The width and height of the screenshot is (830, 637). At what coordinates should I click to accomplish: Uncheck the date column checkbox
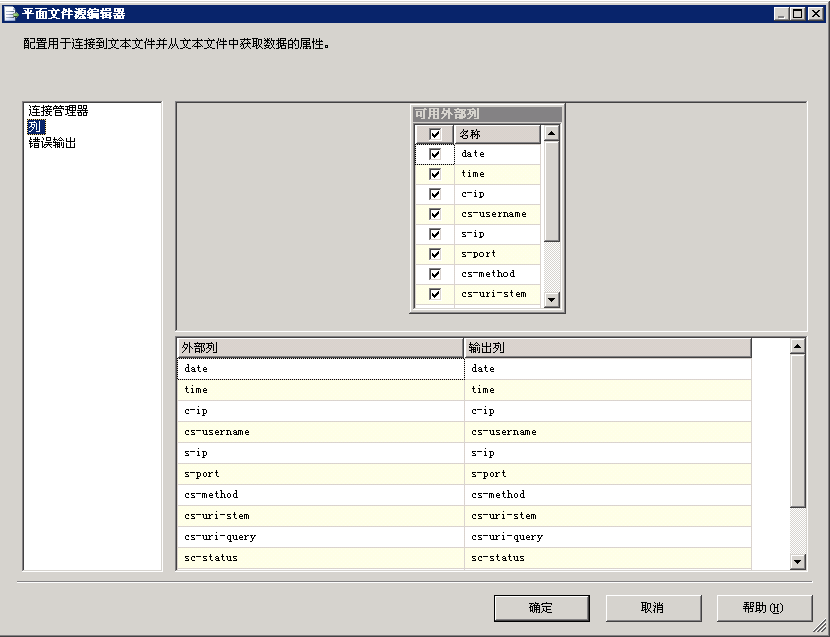pyautogui.click(x=435, y=154)
